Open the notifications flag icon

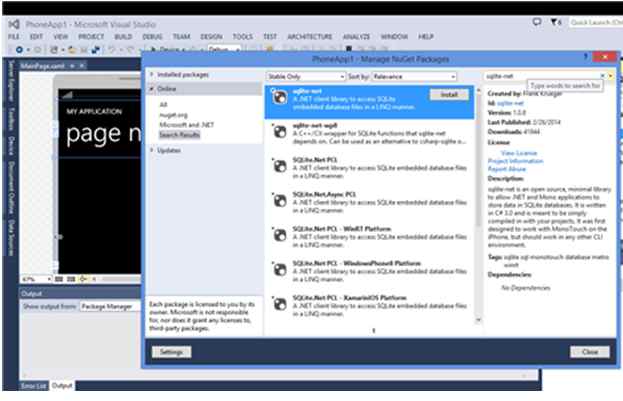point(555,22)
